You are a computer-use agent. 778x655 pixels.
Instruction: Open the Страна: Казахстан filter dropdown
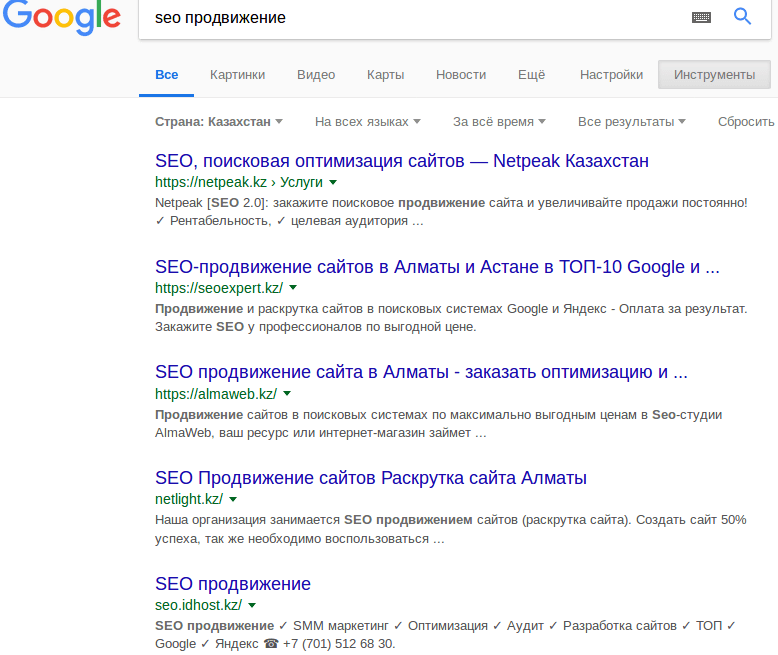pyautogui.click(x=219, y=122)
